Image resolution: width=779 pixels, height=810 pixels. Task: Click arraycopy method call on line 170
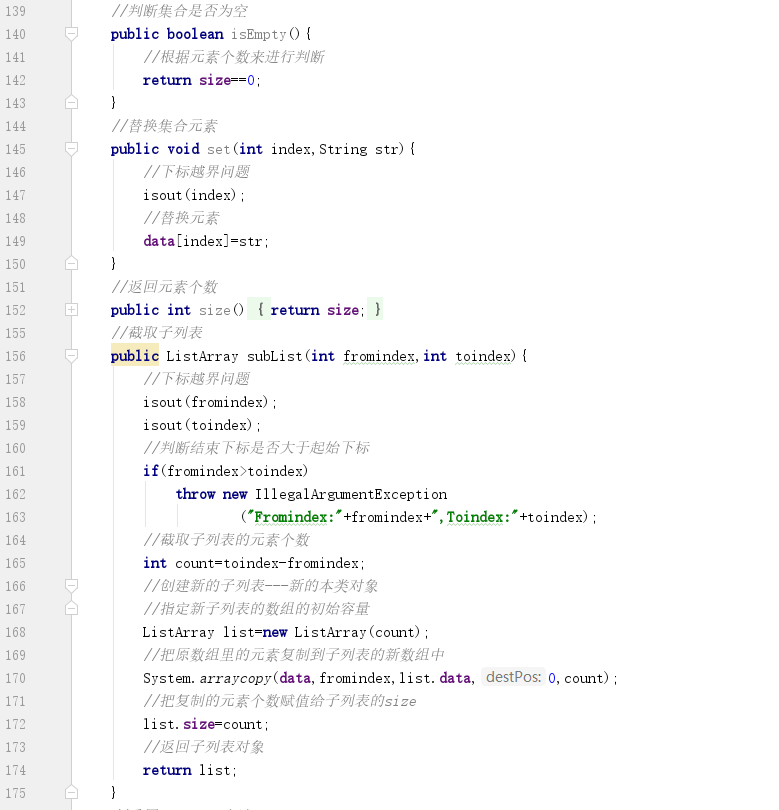pos(236,678)
